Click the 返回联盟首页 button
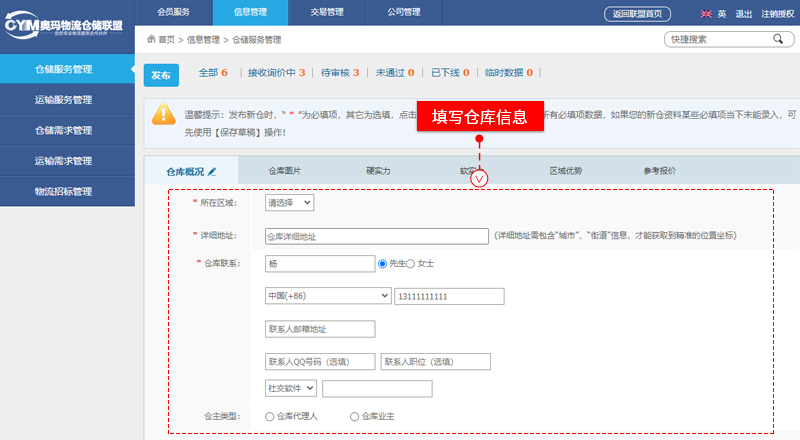Screen dimensions: 800x440 coord(638,14)
